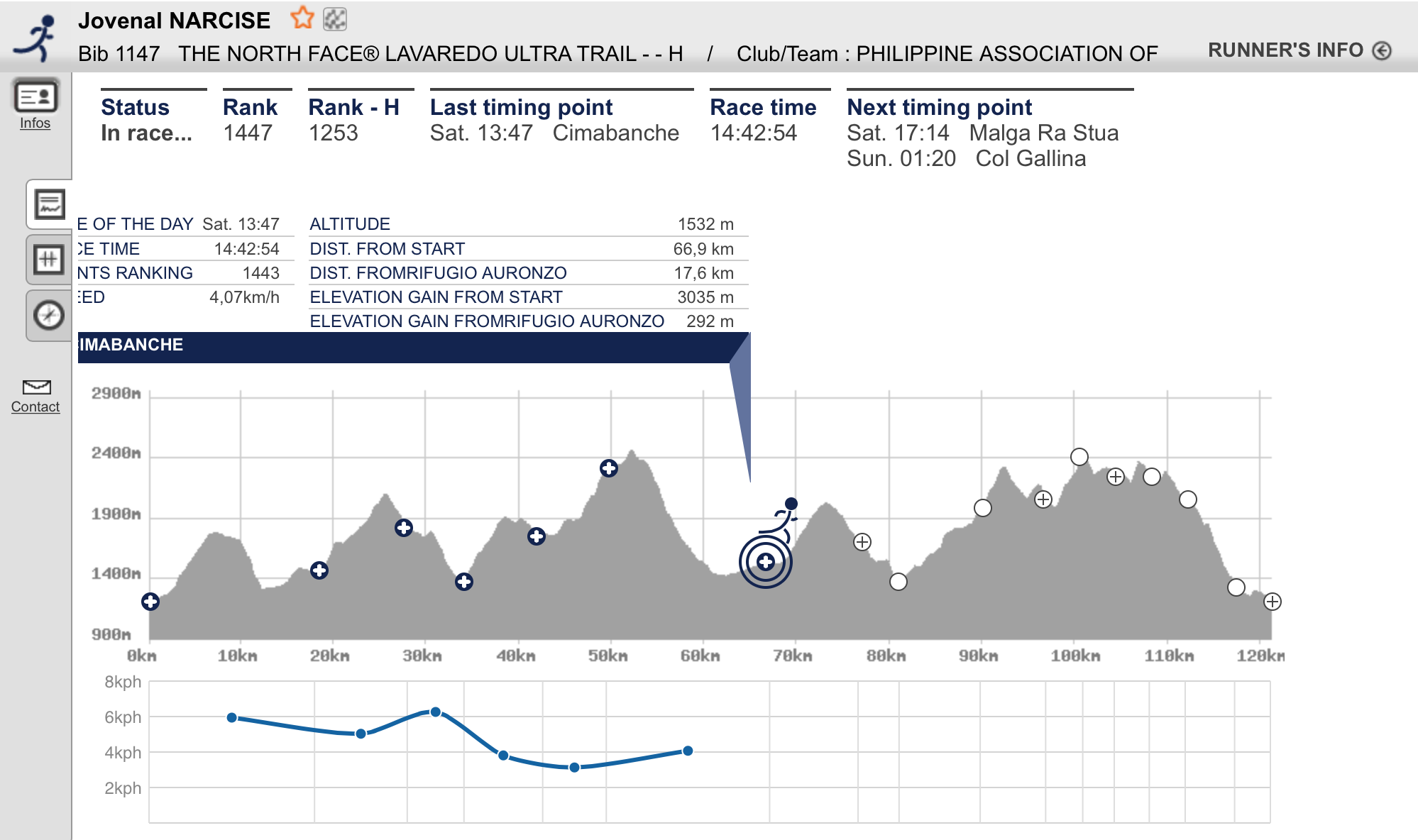The width and height of the screenshot is (1418, 840).
Task: Click the Contact link
Action: point(35,407)
